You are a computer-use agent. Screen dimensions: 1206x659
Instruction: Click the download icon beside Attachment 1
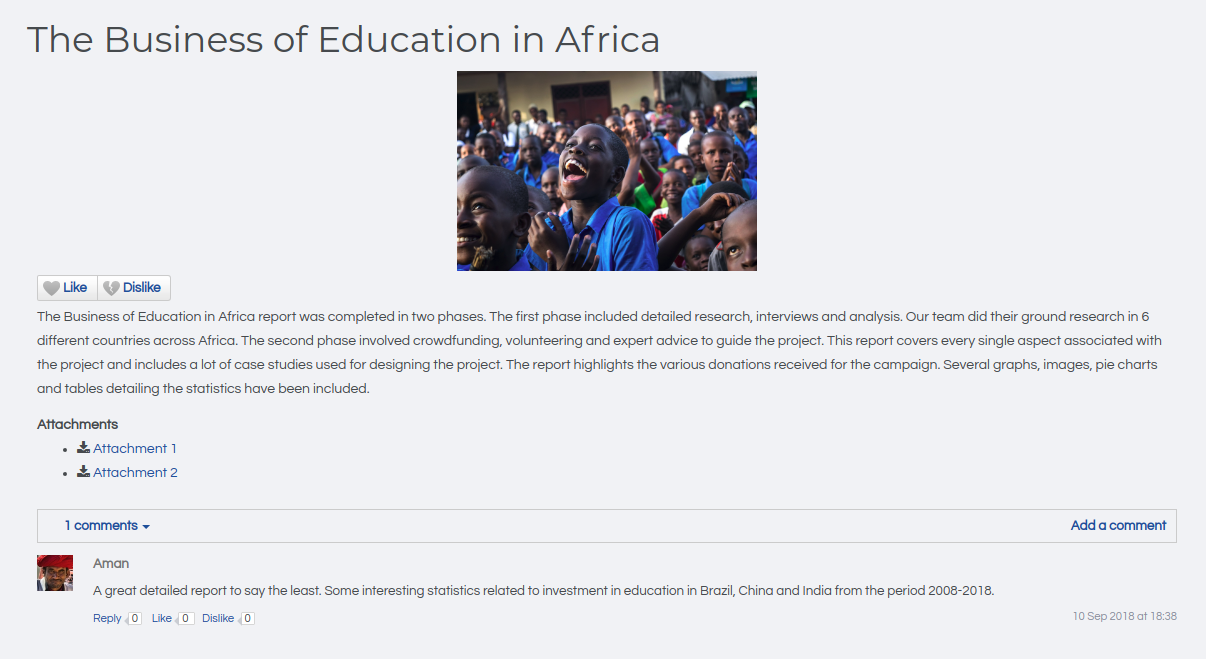84,448
